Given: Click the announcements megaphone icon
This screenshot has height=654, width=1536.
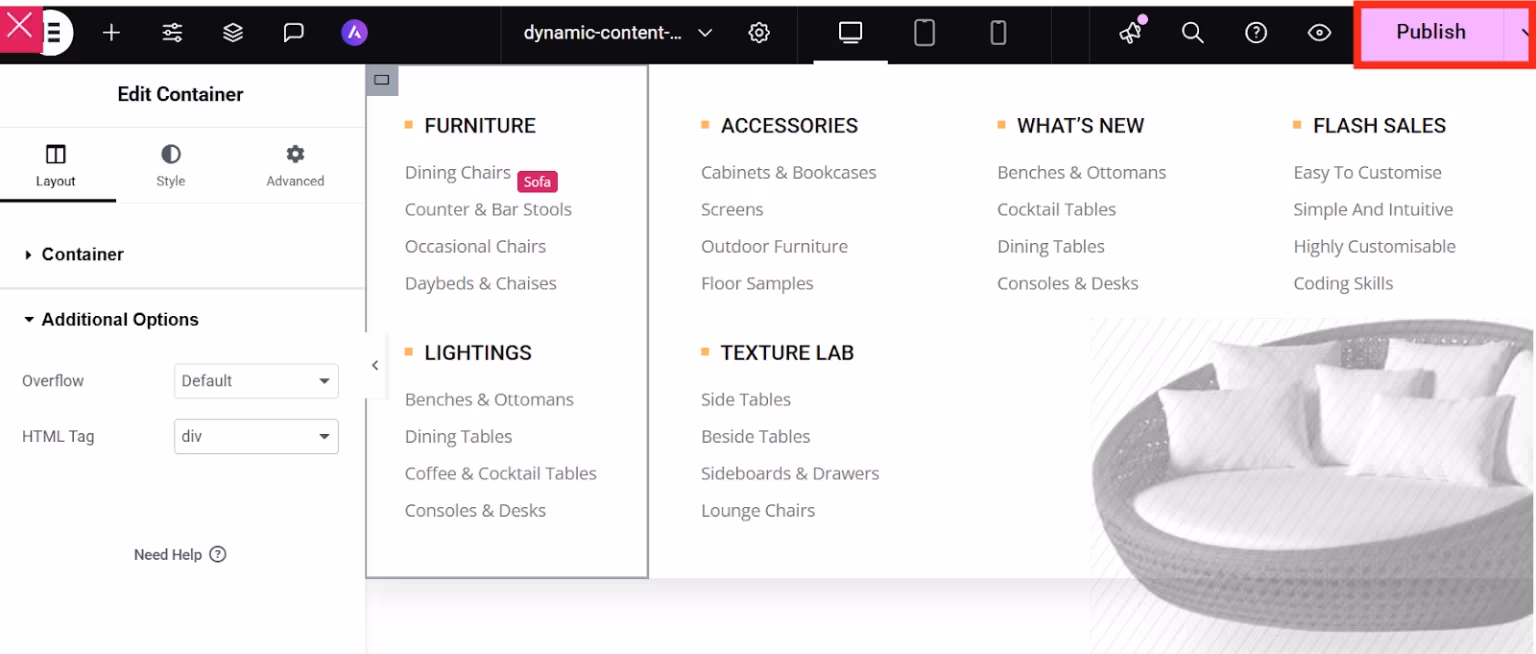Looking at the screenshot, I should [1128, 32].
